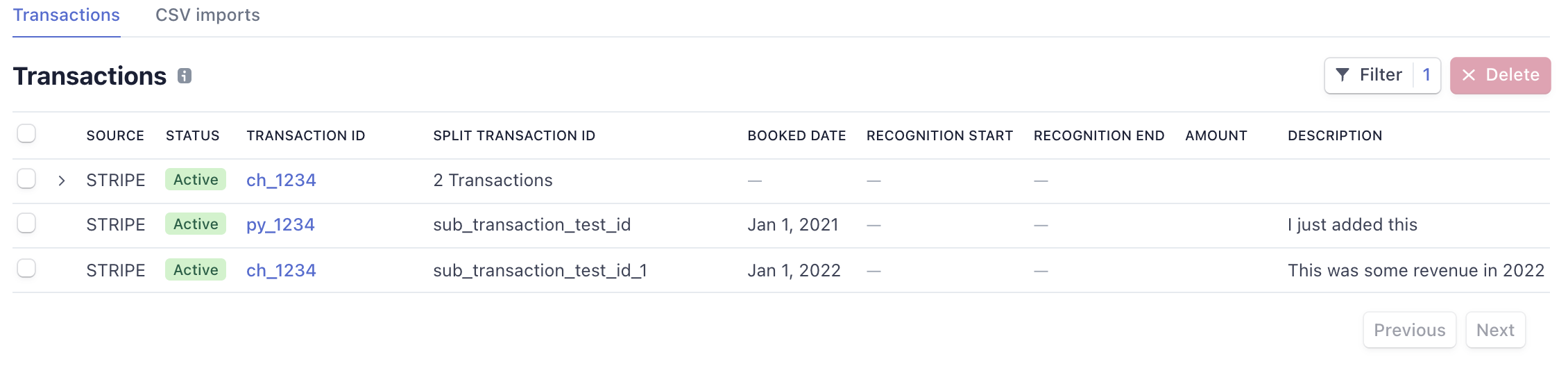This screenshot has width=1568, height=375.
Task: Click the funnel filter icon
Action: (1343, 75)
